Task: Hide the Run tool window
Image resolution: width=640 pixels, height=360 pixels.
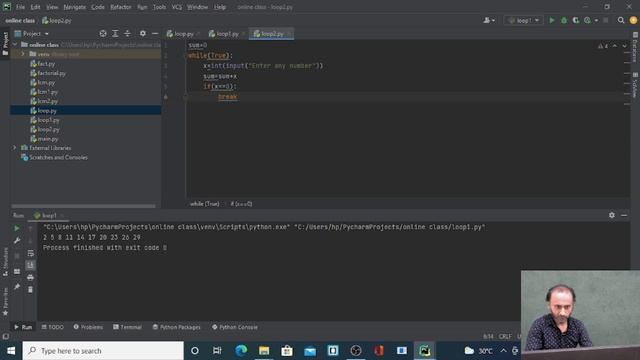Action: (624, 215)
